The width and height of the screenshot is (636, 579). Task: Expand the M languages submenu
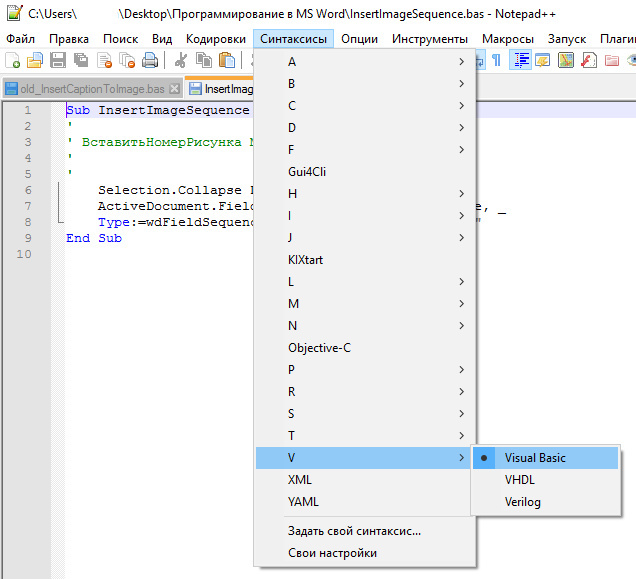[364, 303]
